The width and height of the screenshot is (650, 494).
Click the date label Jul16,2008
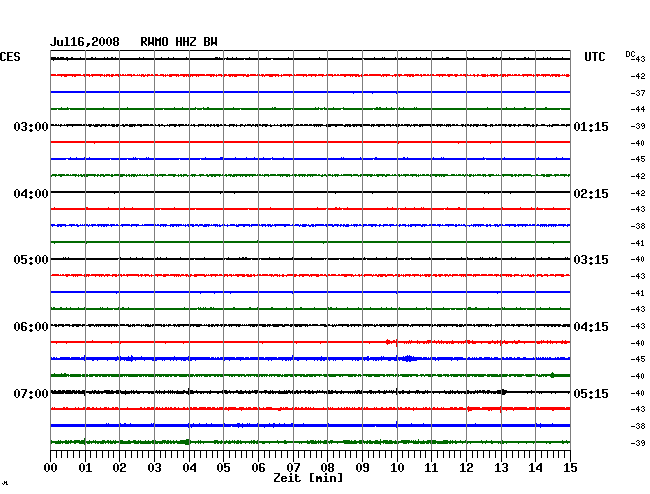[x=85, y=42]
